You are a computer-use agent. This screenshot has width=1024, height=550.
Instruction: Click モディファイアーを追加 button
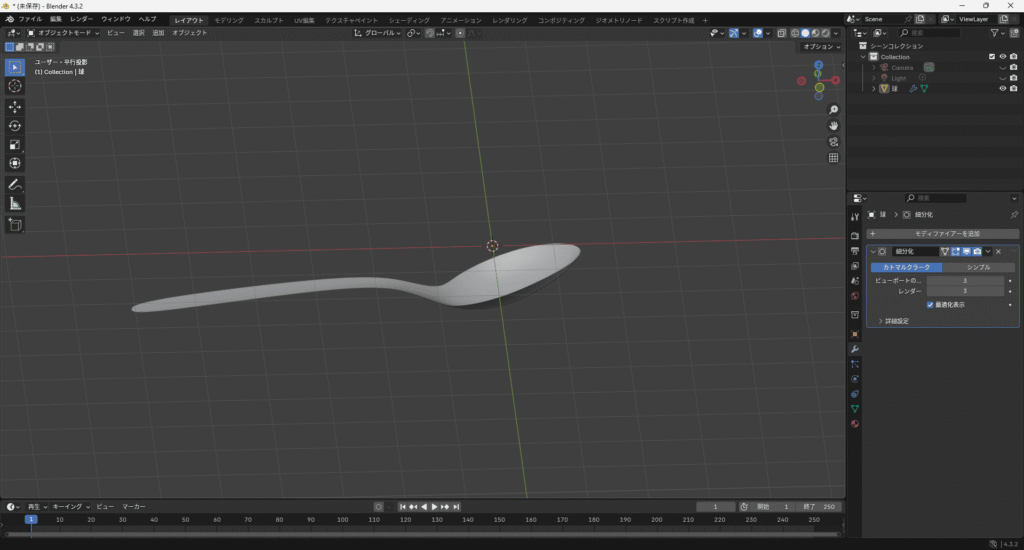(942, 233)
